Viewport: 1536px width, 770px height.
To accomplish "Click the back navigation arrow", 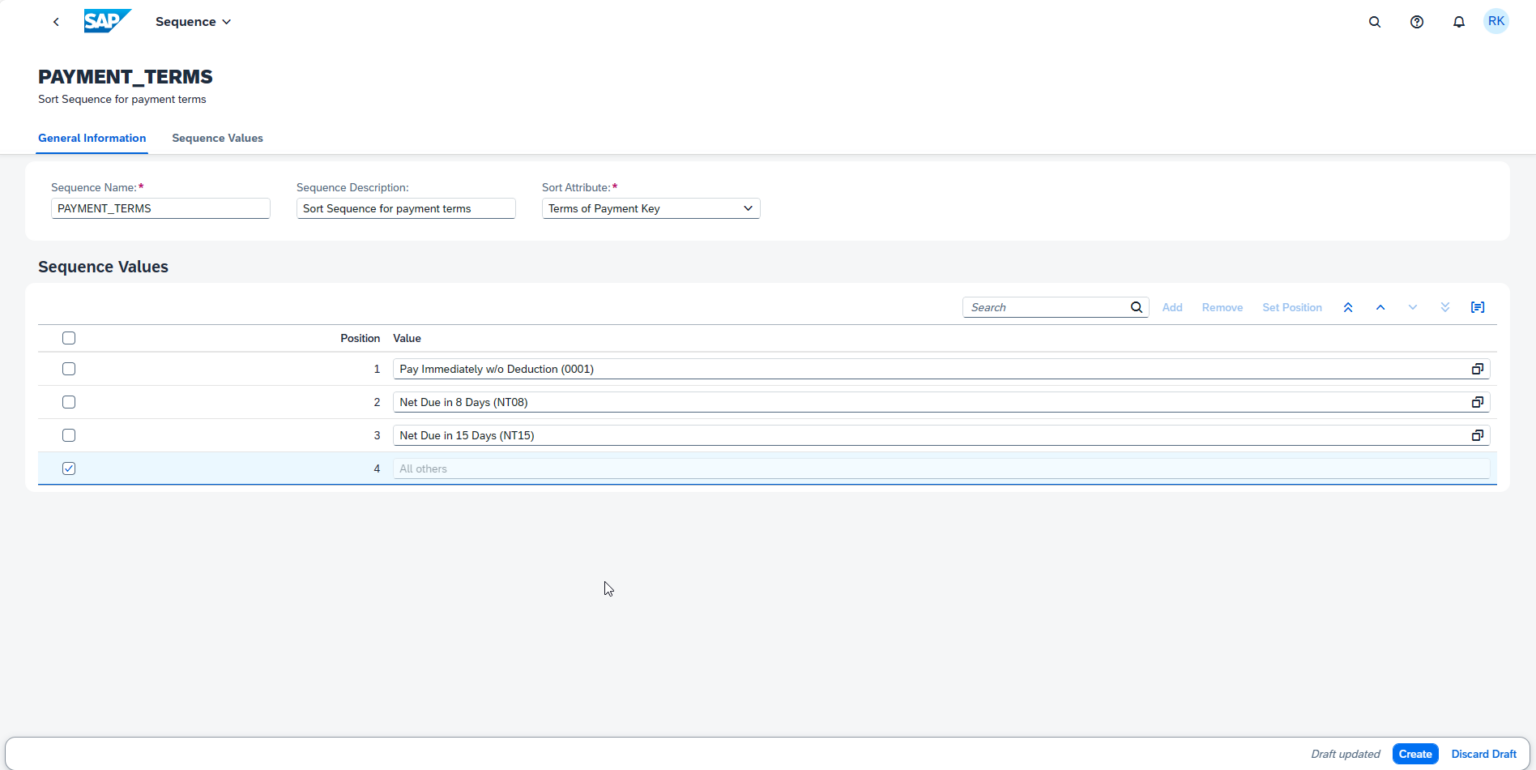I will point(56,21).
